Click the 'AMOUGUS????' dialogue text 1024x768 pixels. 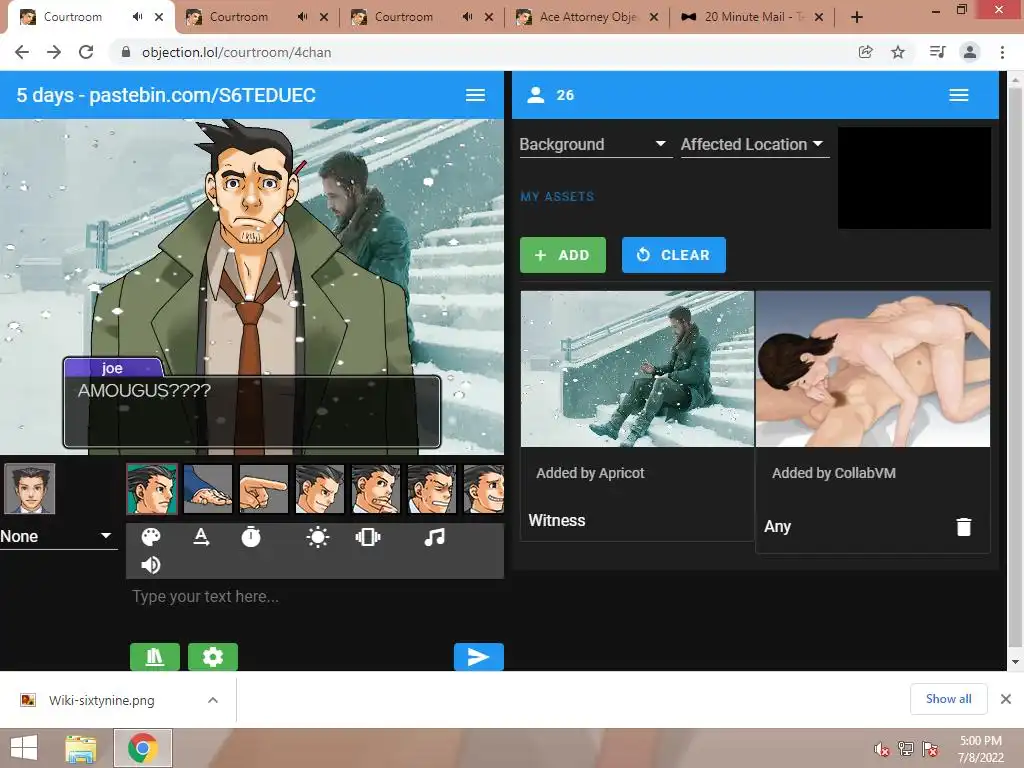point(144,391)
